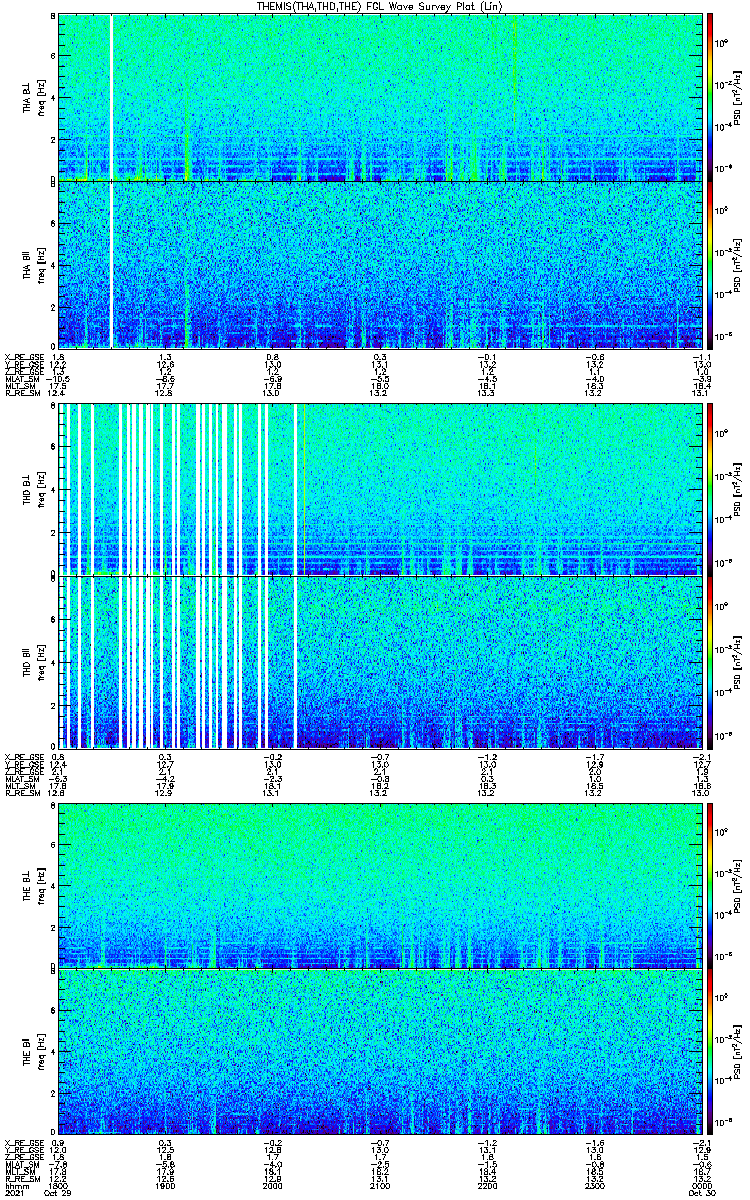Click the PSD color bar beside THE B-perpendicular

coord(709,884)
